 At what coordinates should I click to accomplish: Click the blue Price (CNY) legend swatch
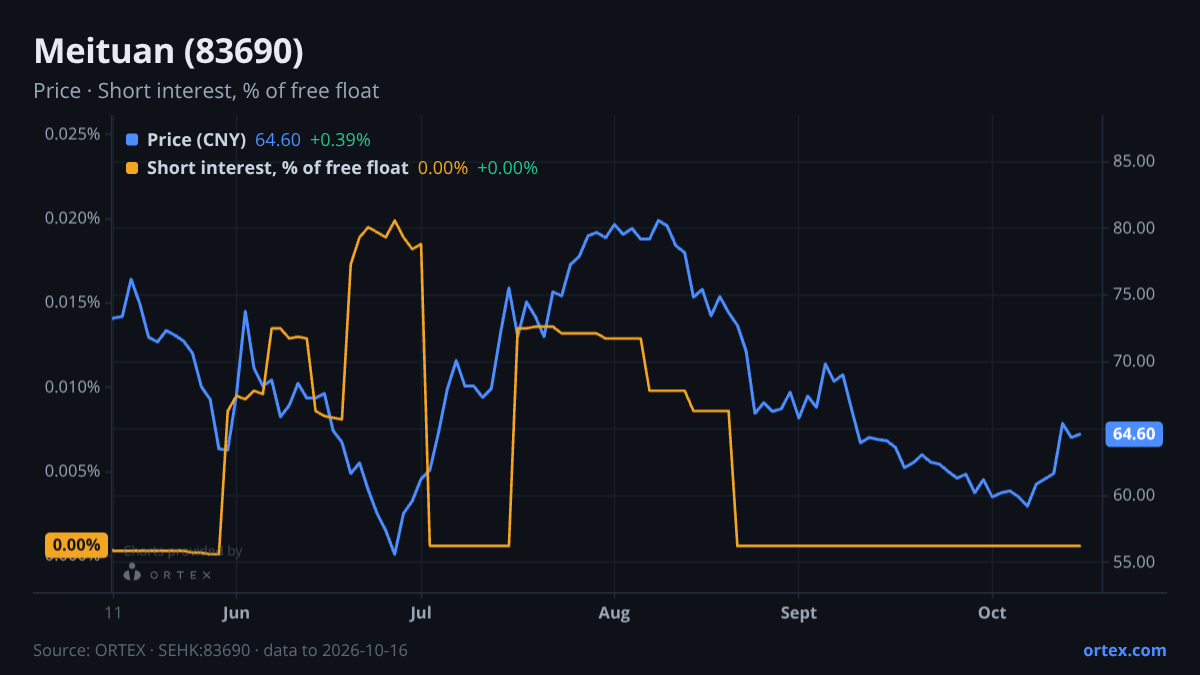coord(132,140)
